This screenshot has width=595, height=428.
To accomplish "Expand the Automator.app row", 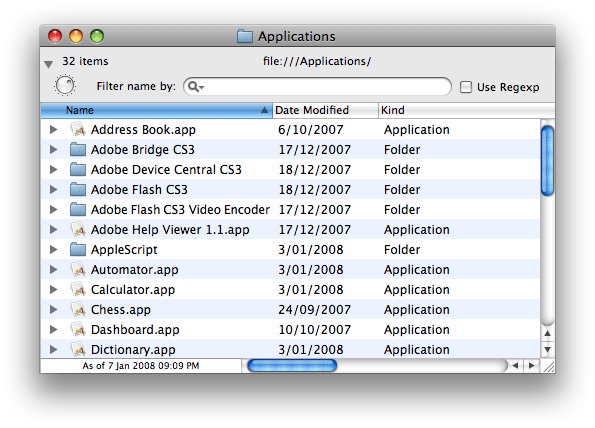I will click(54, 269).
